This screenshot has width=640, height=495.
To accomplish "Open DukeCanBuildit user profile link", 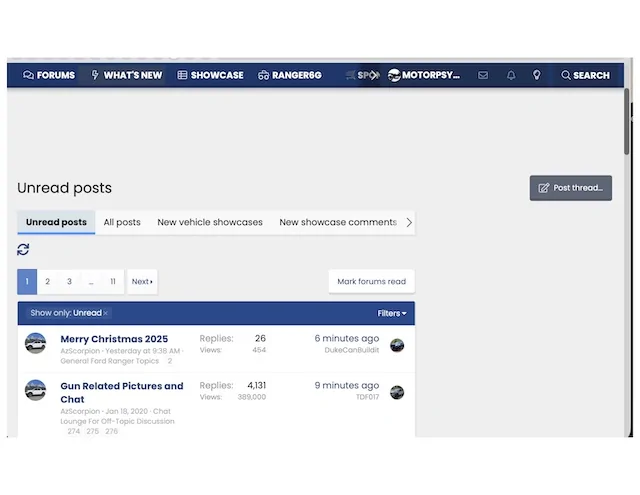I will pos(352,350).
